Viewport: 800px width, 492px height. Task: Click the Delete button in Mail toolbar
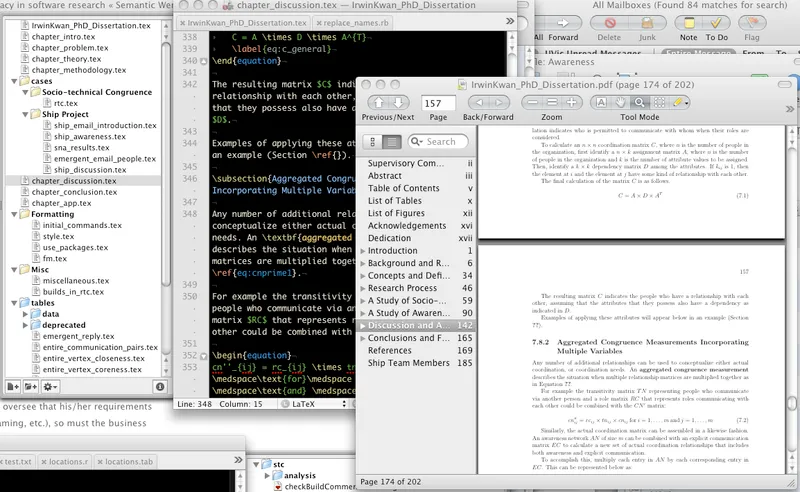point(609,23)
